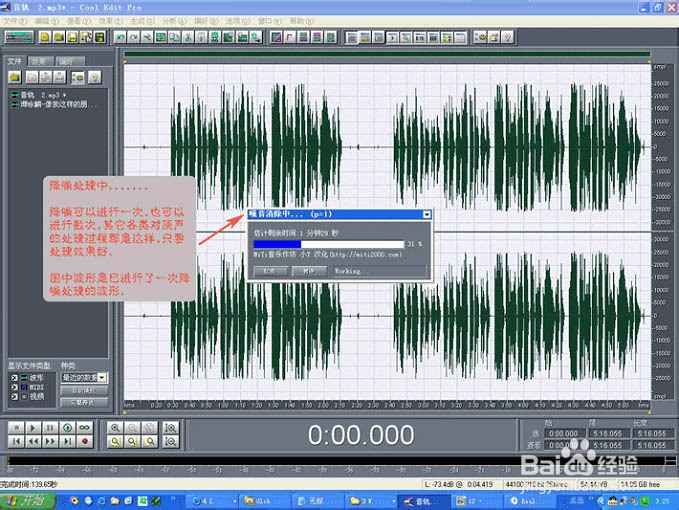Click the red Record button

click(x=85, y=442)
